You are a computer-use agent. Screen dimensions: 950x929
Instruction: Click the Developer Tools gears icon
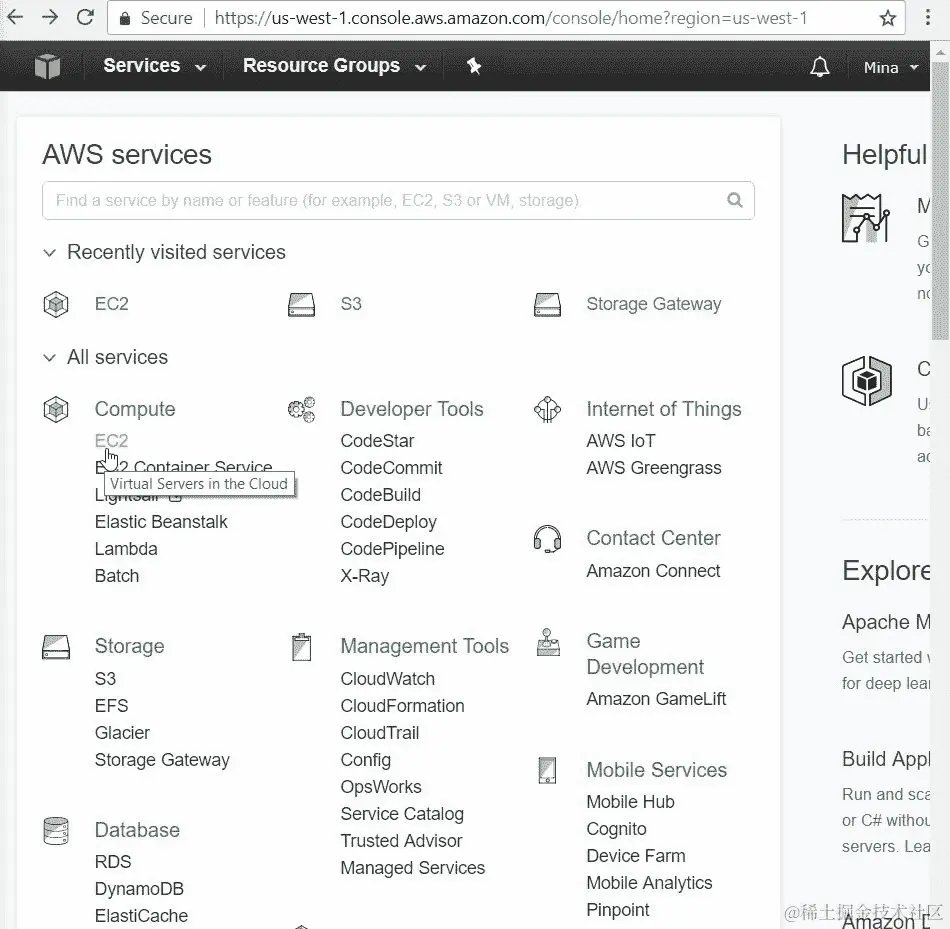click(301, 409)
